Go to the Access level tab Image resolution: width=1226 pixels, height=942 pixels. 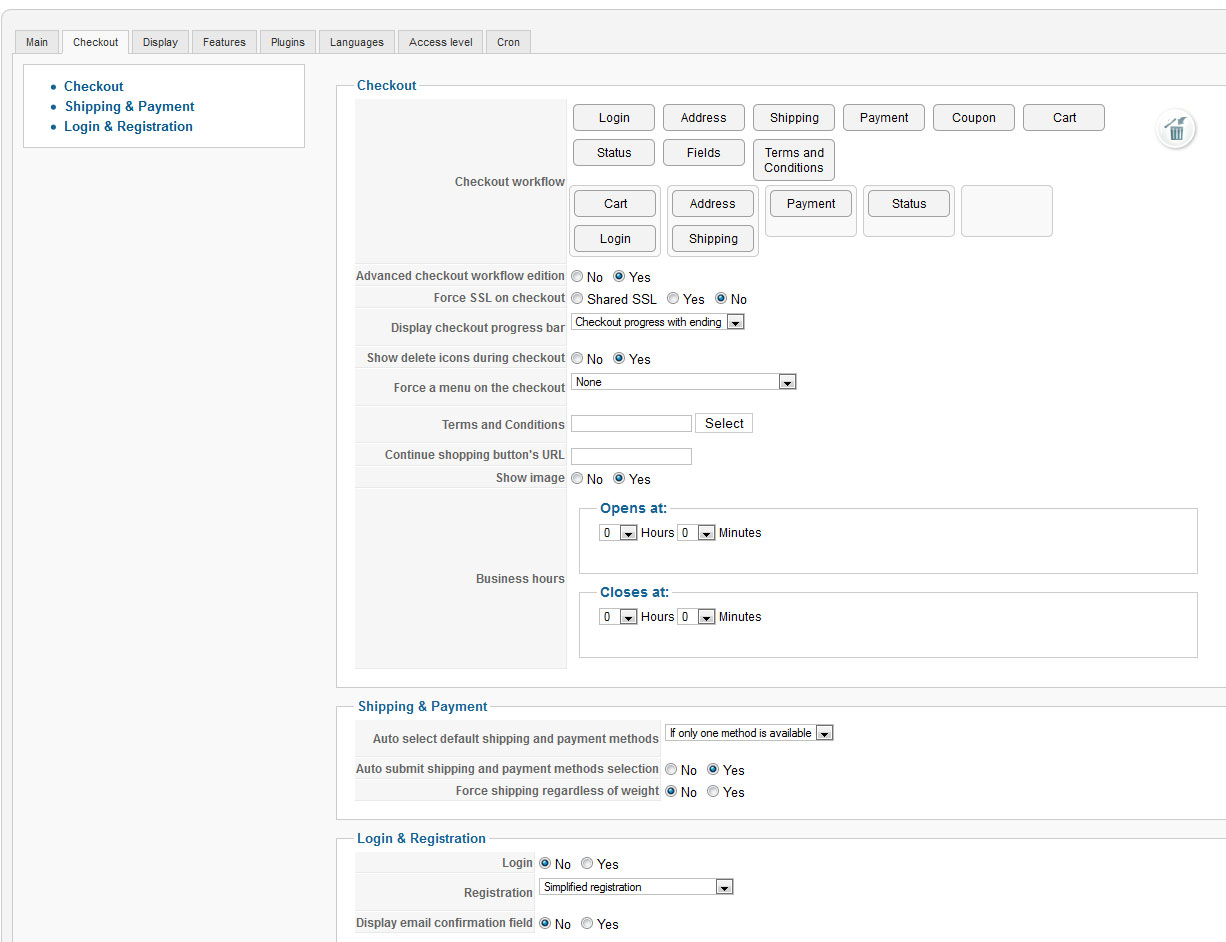441,42
